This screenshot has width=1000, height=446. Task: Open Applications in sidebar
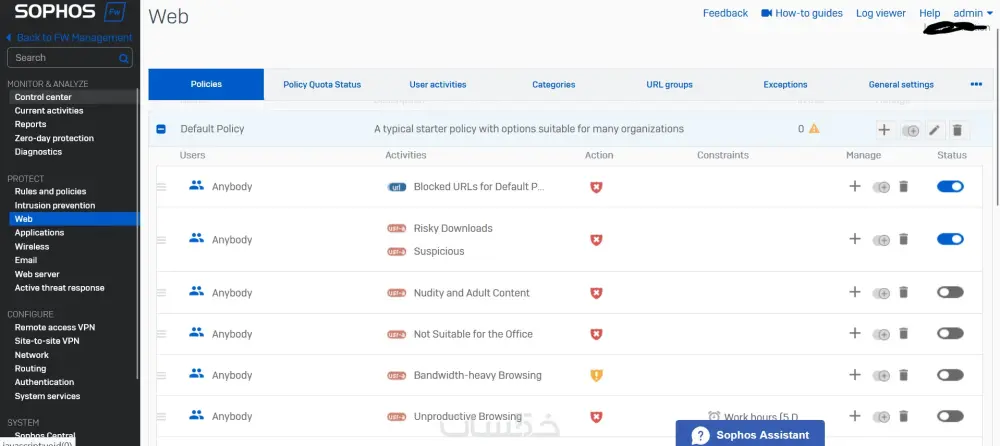click(40, 233)
